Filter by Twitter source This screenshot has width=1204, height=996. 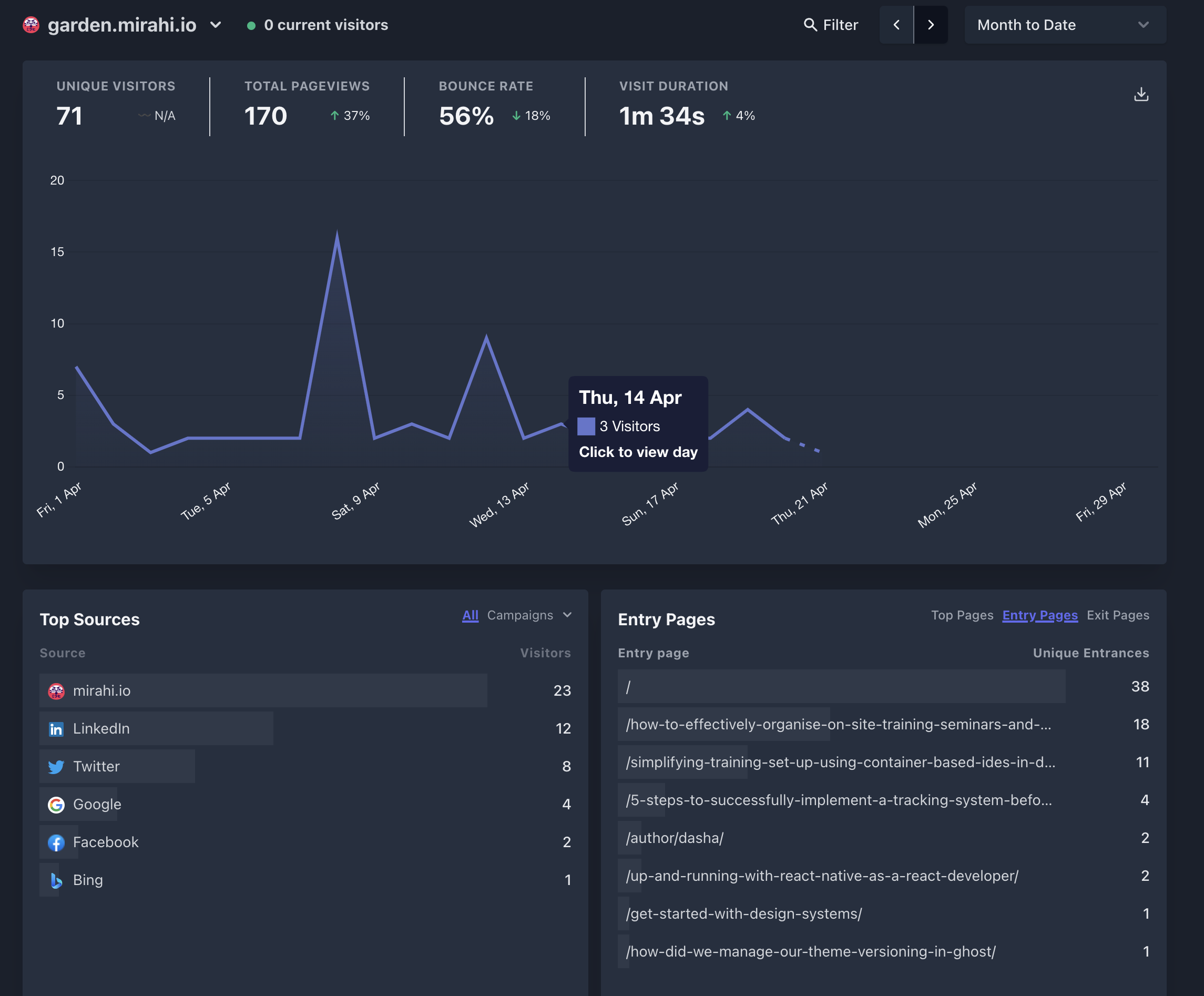(96, 767)
